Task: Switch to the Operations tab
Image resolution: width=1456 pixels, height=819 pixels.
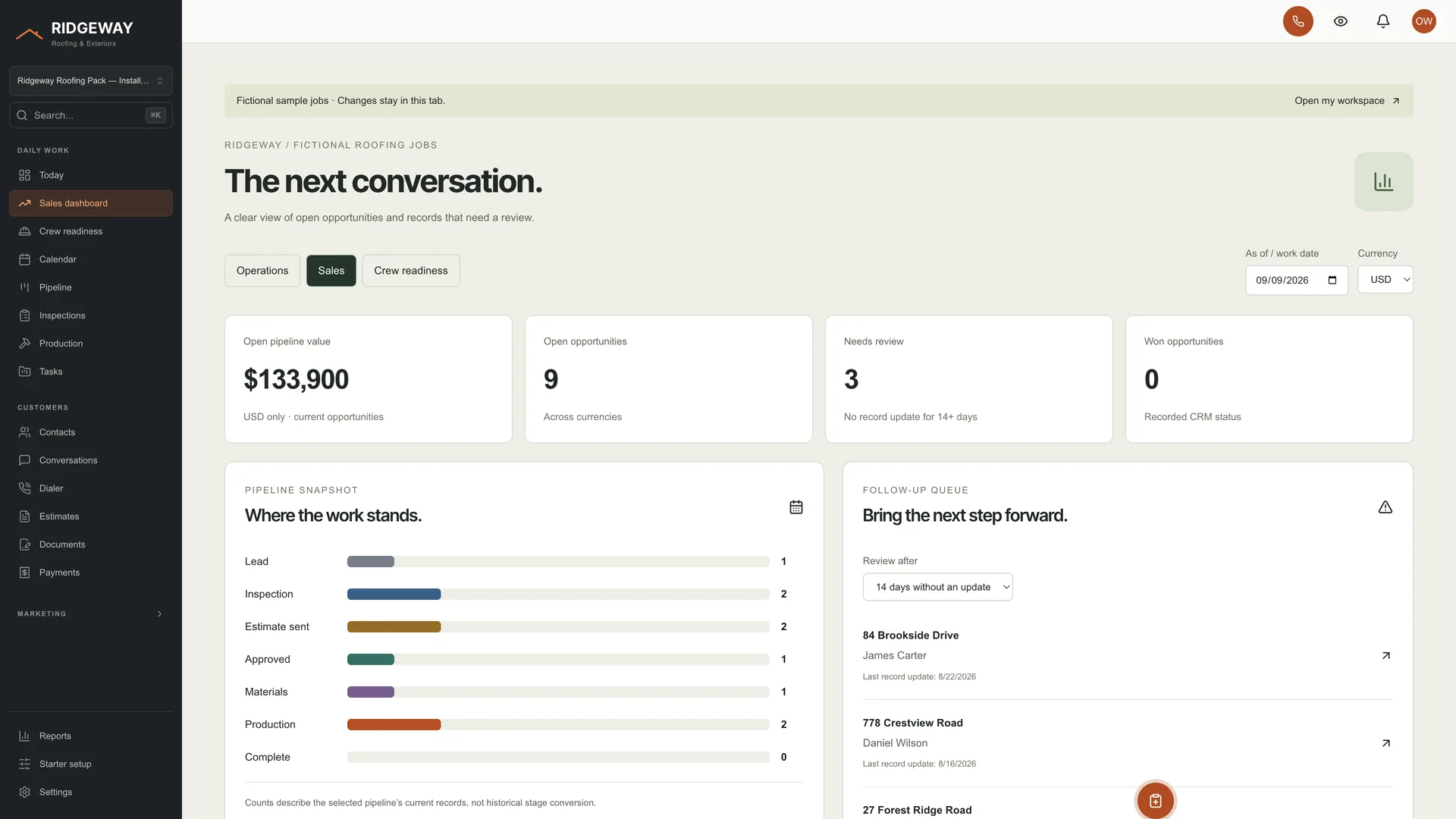Action: click(x=262, y=271)
